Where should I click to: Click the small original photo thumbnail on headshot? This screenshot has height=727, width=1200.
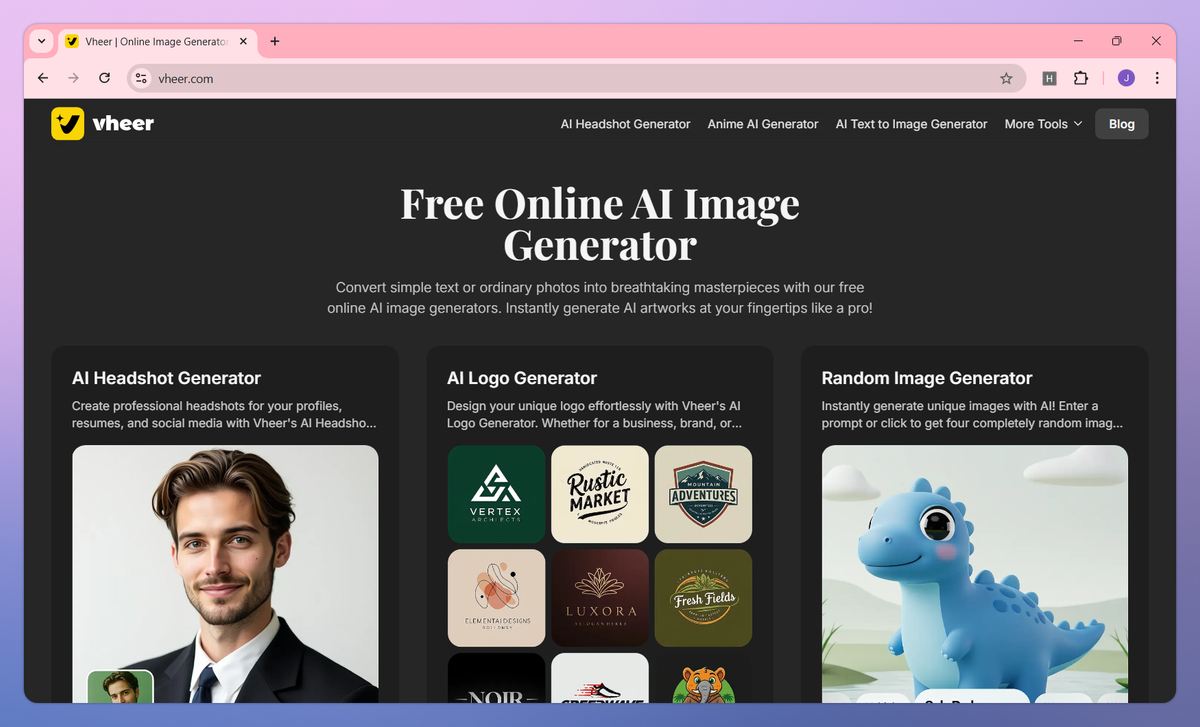click(120, 686)
